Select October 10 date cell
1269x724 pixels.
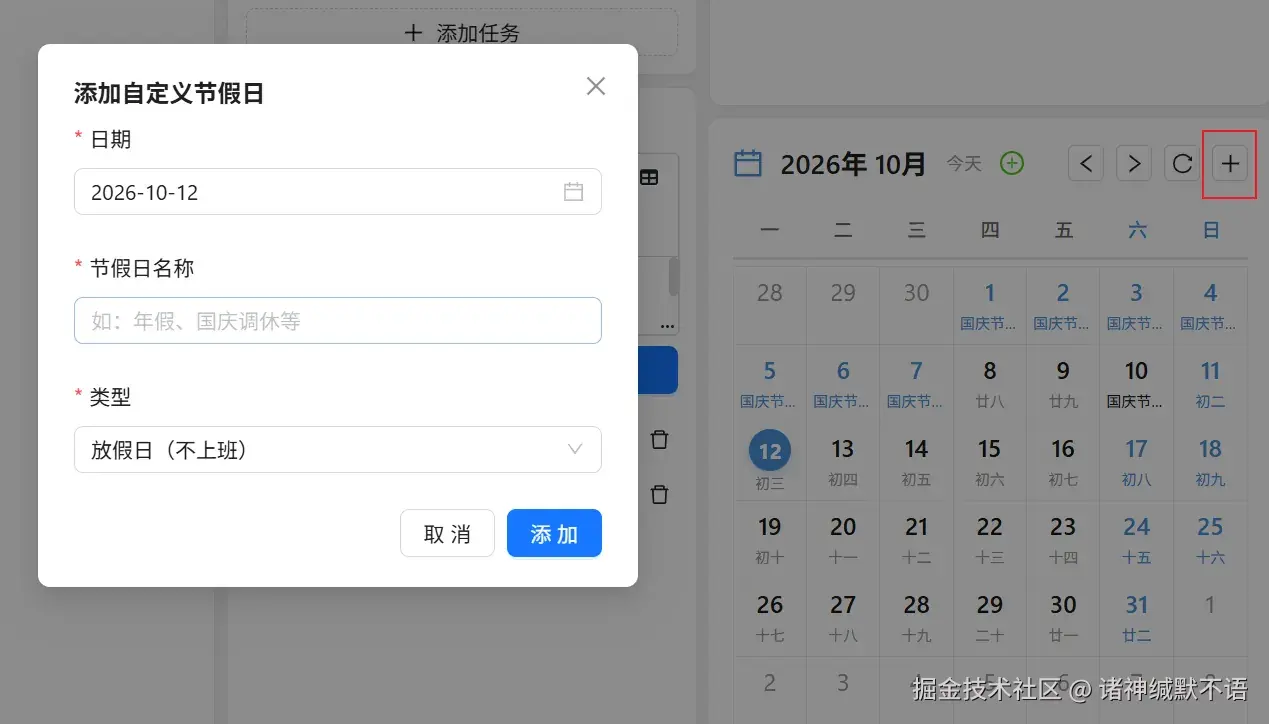(x=1136, y=384)
